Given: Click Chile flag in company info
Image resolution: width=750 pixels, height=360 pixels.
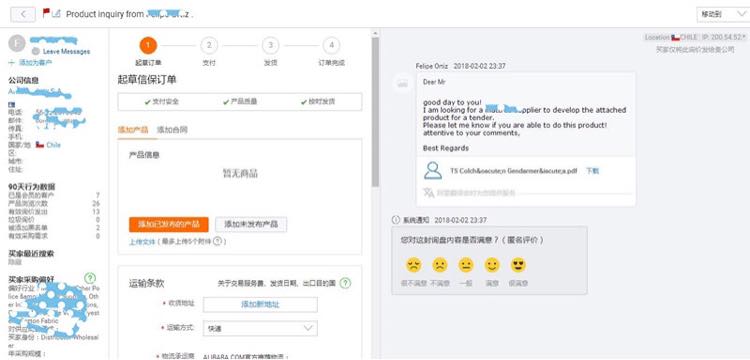Looking at the screenshot, I should click(x=40, y=145).
